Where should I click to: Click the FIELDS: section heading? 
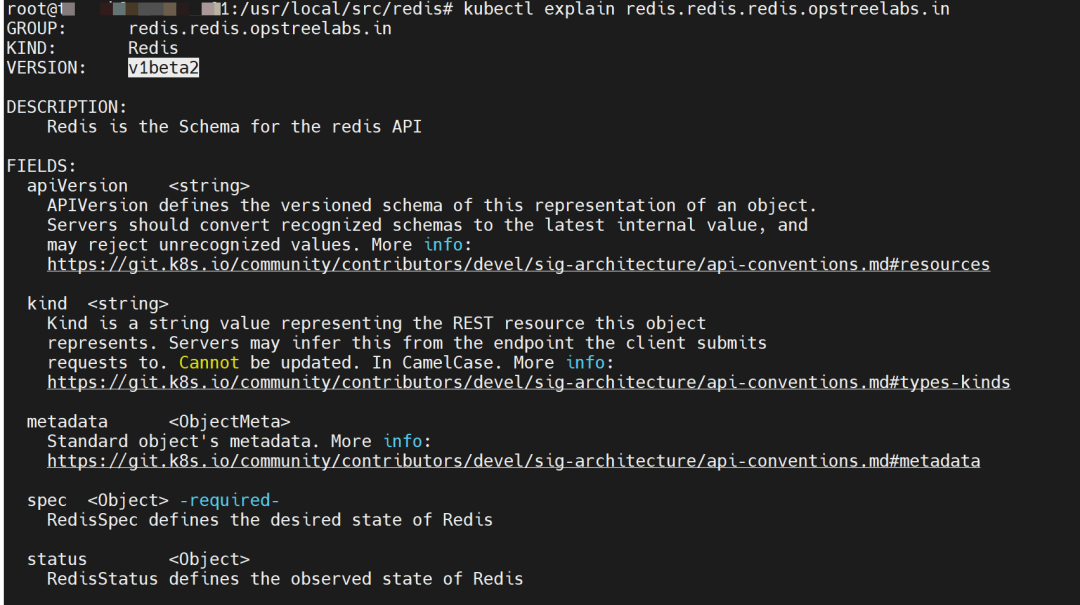pyautogui.click(x=41, y=166)
